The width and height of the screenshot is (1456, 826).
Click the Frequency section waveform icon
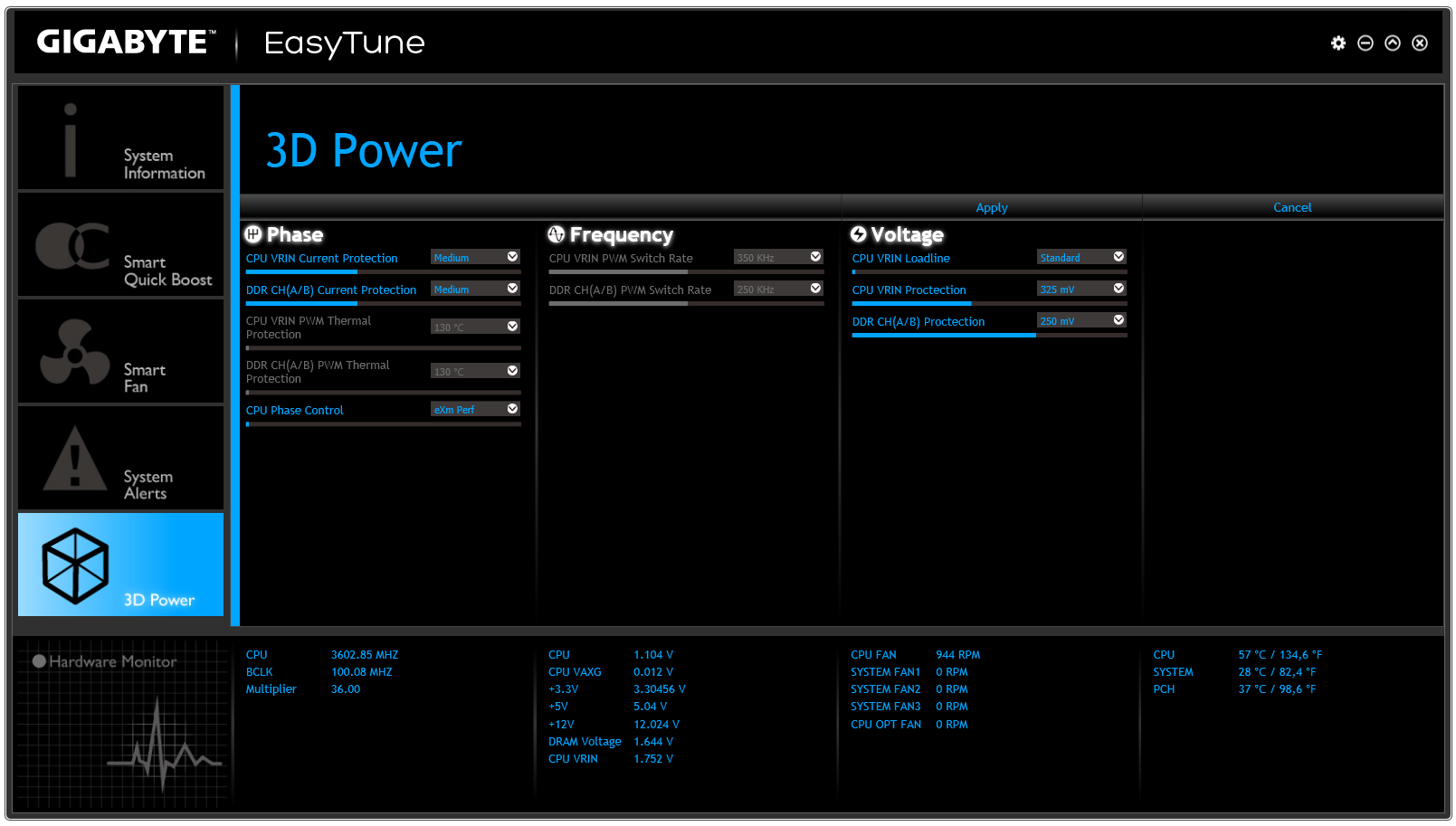[557, 234]
